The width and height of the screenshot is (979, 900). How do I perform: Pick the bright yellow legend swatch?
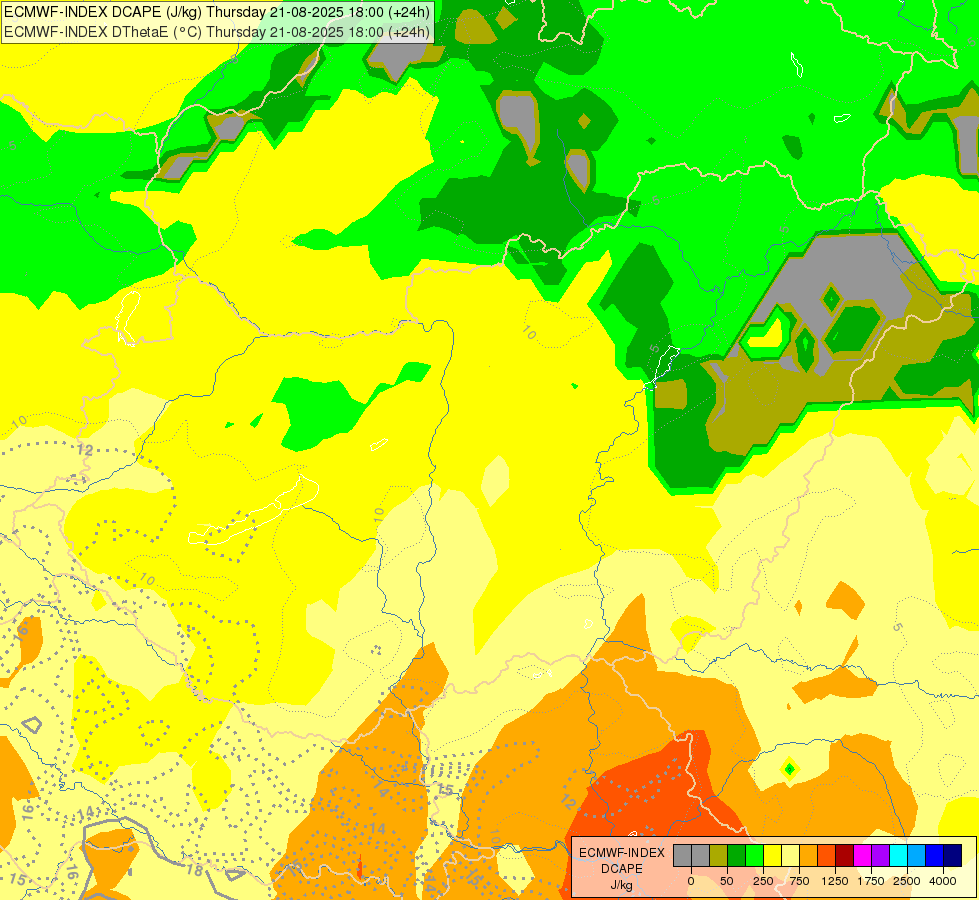pyautogui.click(x=773, y=856)
